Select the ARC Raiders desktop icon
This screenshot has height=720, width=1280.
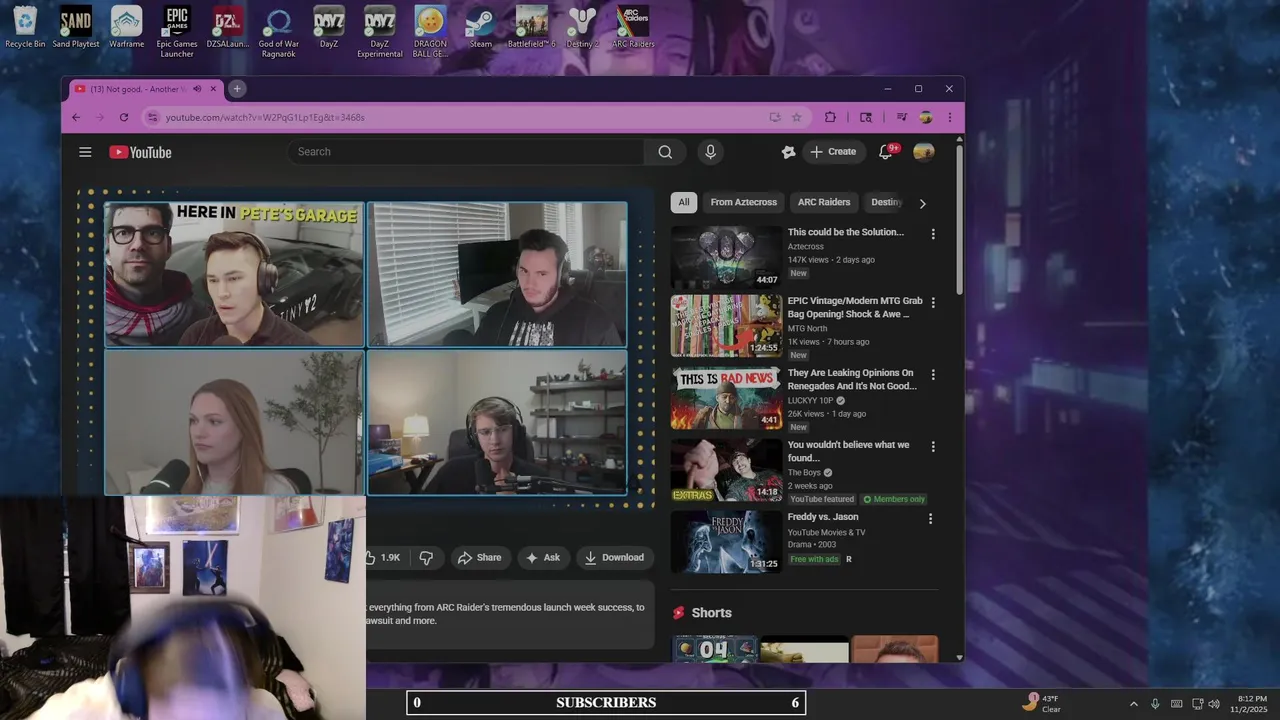pyautogui.click(x=633, y=27)
